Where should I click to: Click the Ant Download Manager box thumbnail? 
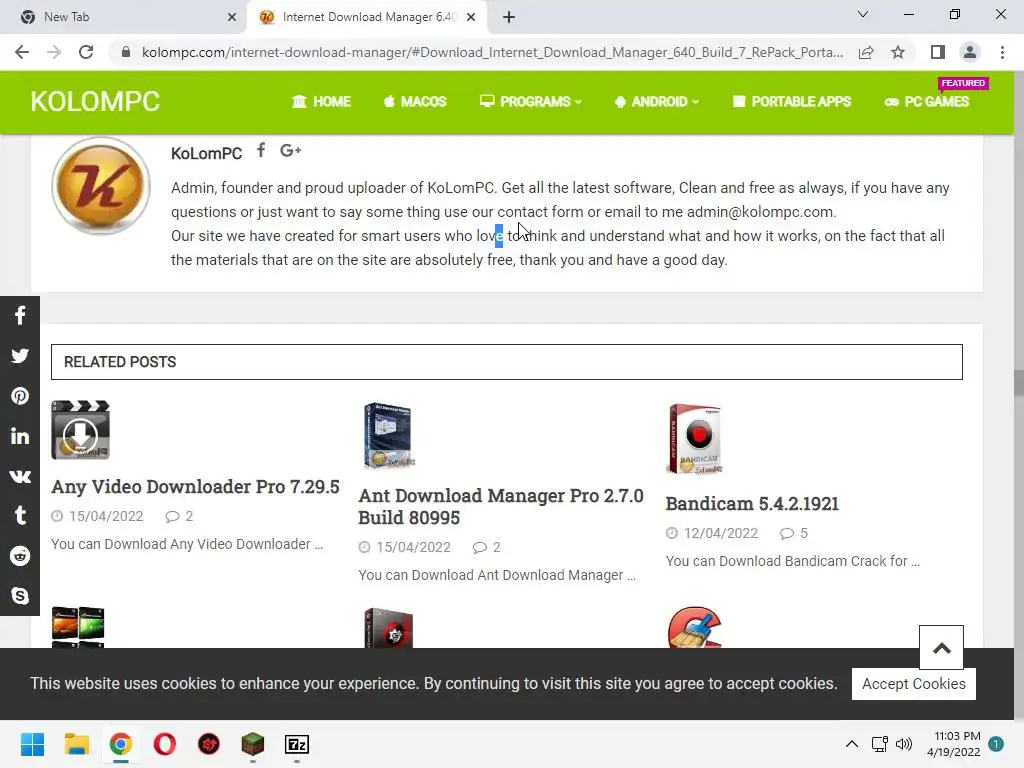(389, 435)
